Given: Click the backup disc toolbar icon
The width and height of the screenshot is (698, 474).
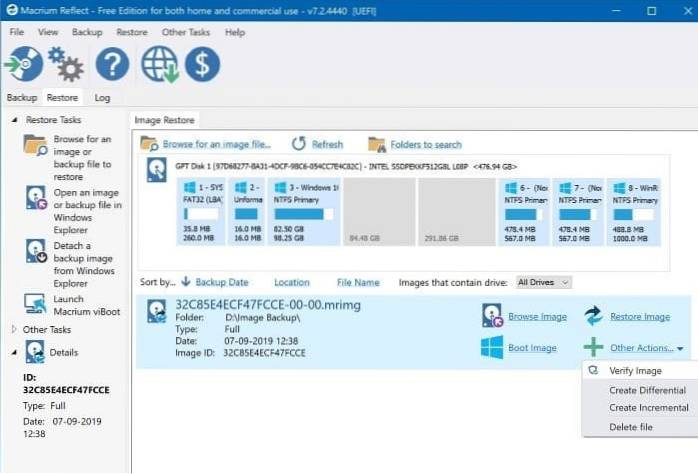Looking at the screenshot, I should pos(23,65).
